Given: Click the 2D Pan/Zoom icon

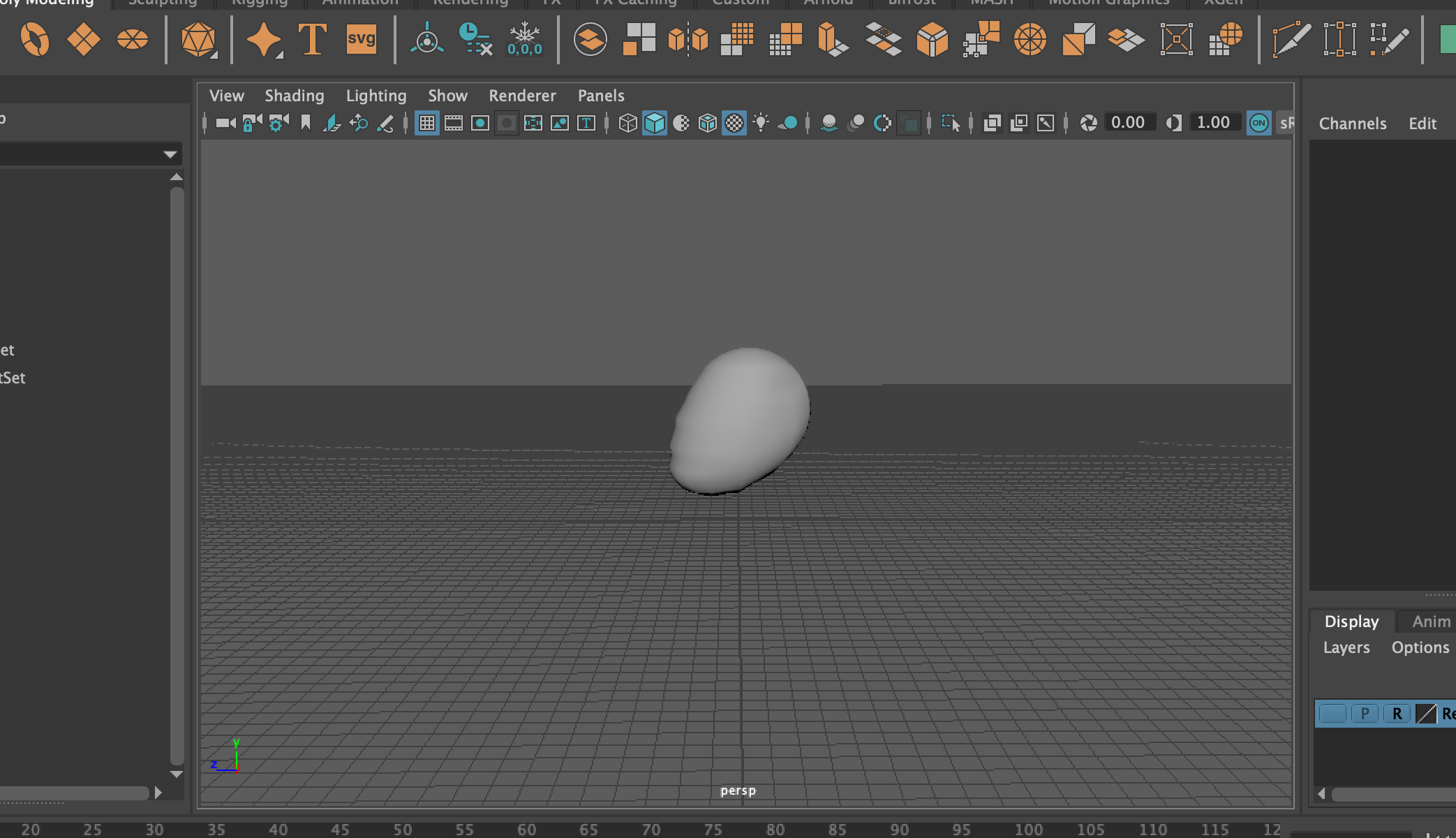Looking at the screenshot, I should [358, 123].
